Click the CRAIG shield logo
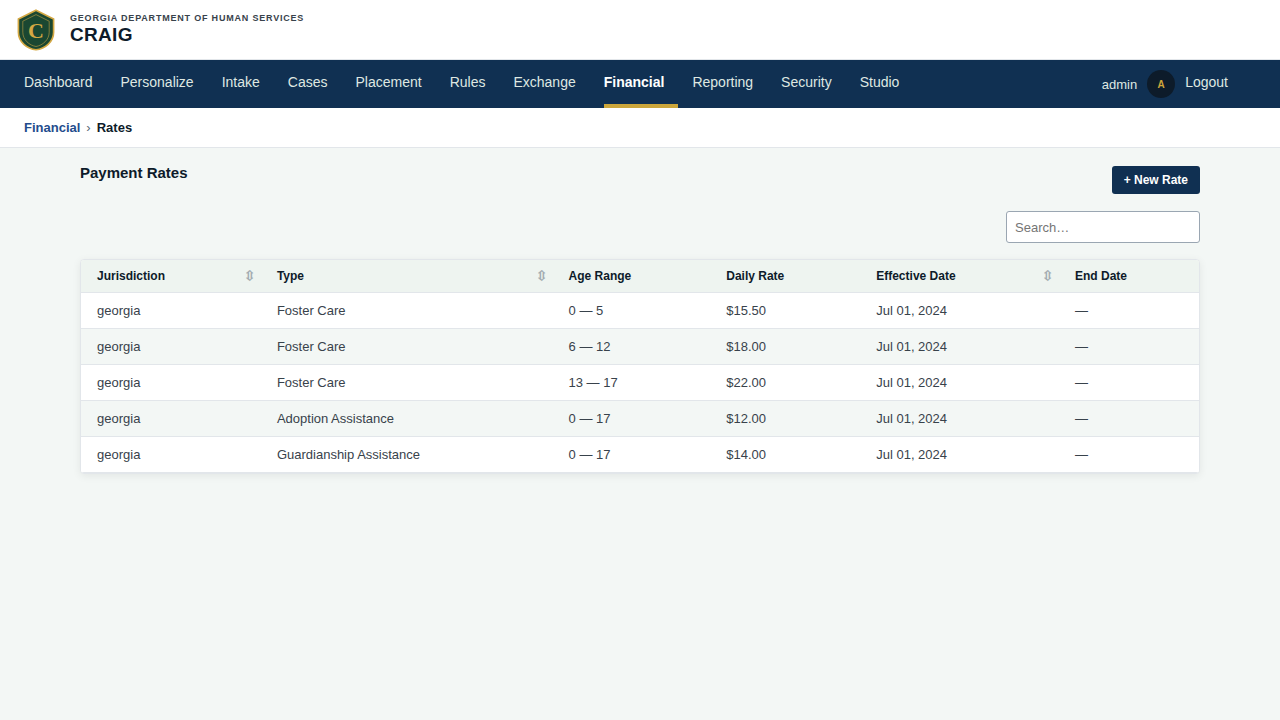Image resolution: width=1280 pixels, height=720 pixels. pyautogui.click(x=36, y=30)
